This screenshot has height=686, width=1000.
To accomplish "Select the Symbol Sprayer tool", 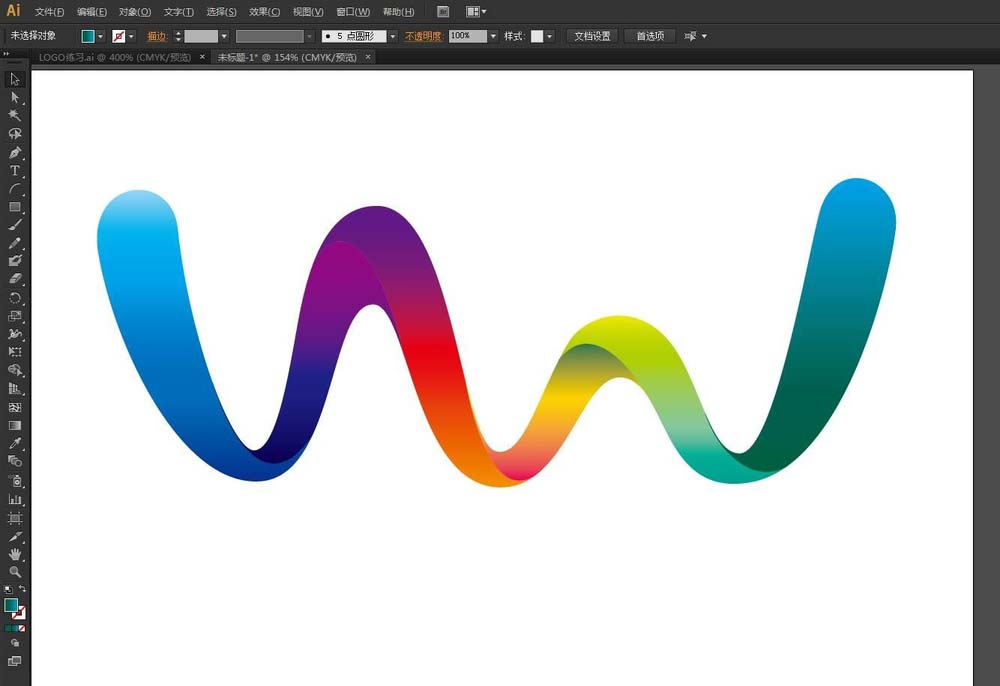I will (15, 481).
